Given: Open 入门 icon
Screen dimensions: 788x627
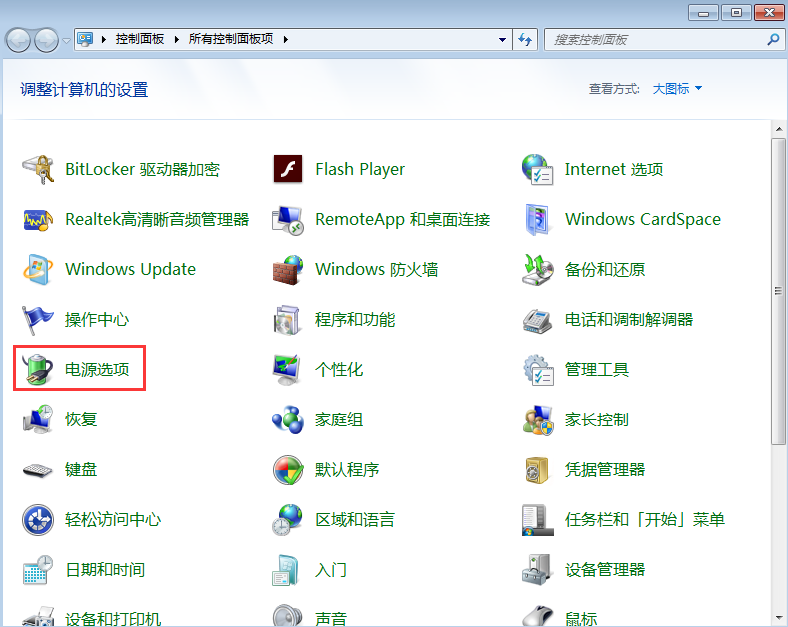Looking at the screenshot, I should (x=287, y=570).
